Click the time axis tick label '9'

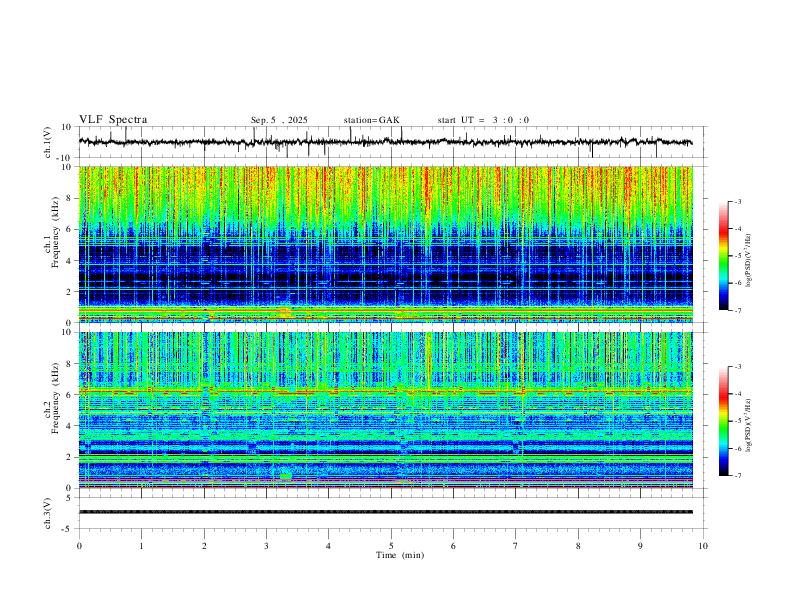point(640,546)
